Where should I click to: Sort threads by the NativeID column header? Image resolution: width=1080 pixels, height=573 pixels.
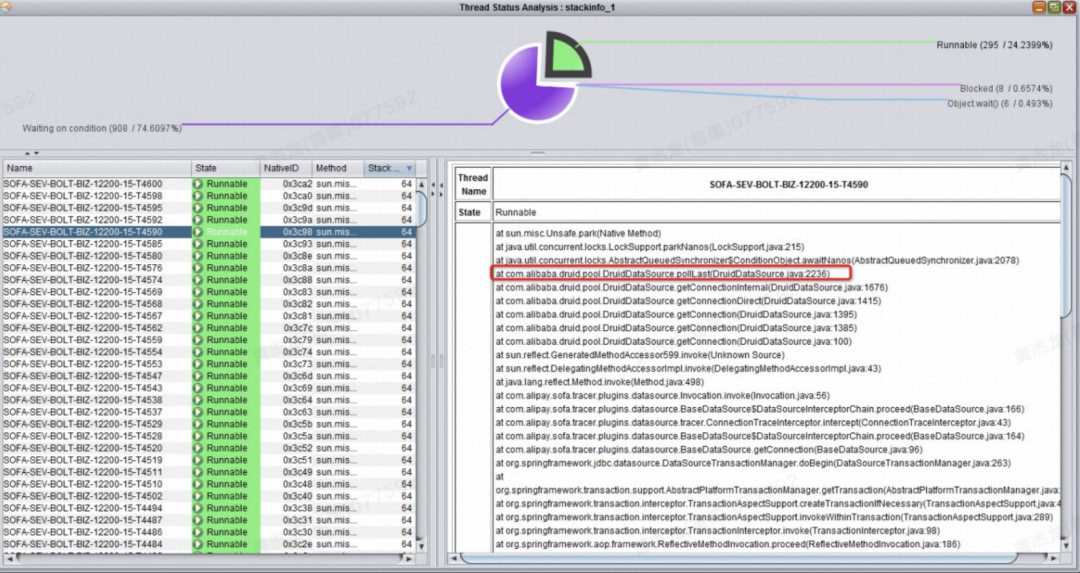(x=285, y=168)
